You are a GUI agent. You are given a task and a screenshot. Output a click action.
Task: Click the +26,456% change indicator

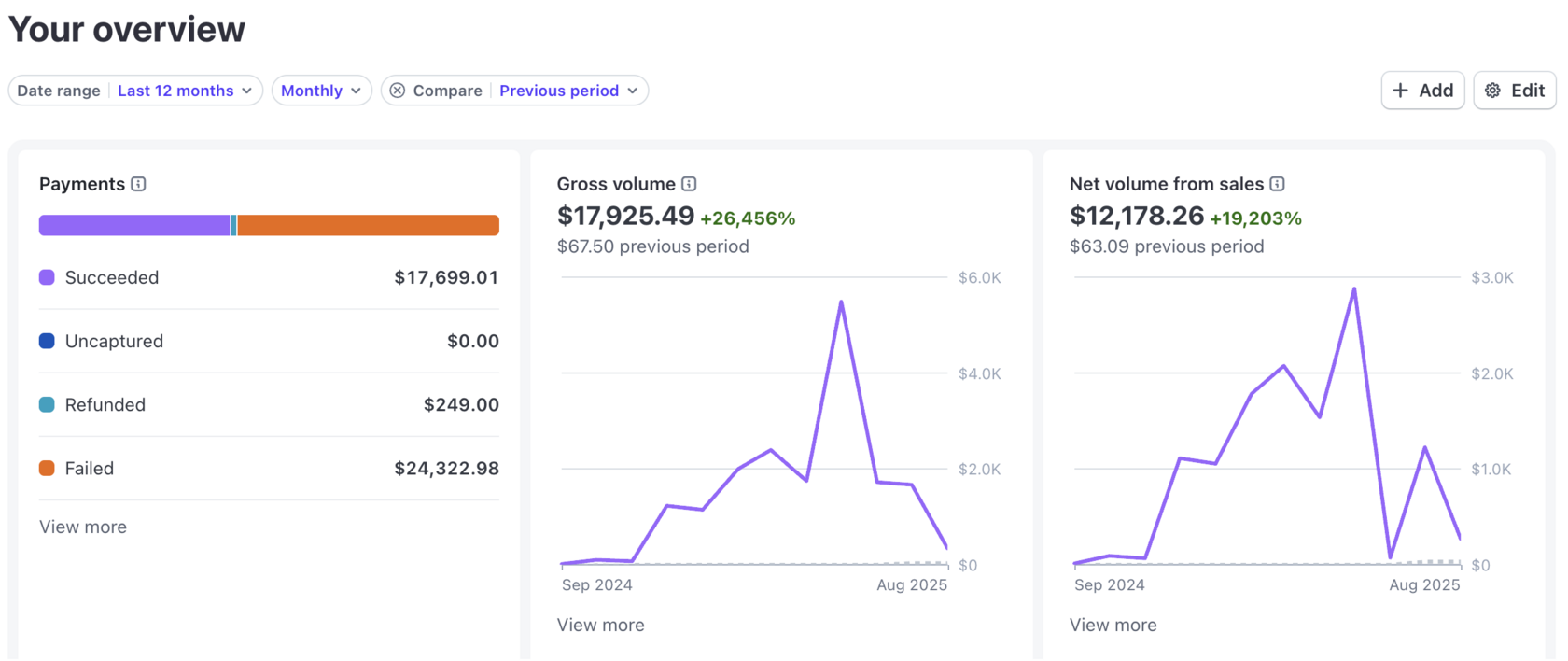tap(748, 218)
